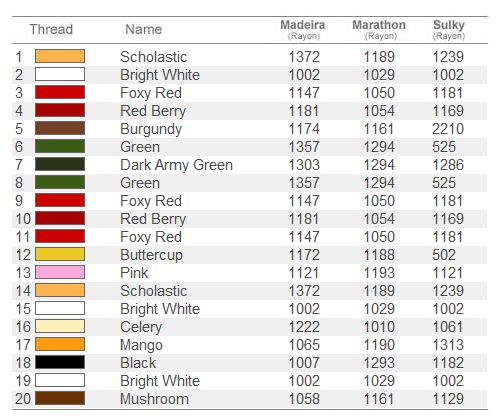Click the Scholastic color swatch in row 1

(x=60, y=56)
